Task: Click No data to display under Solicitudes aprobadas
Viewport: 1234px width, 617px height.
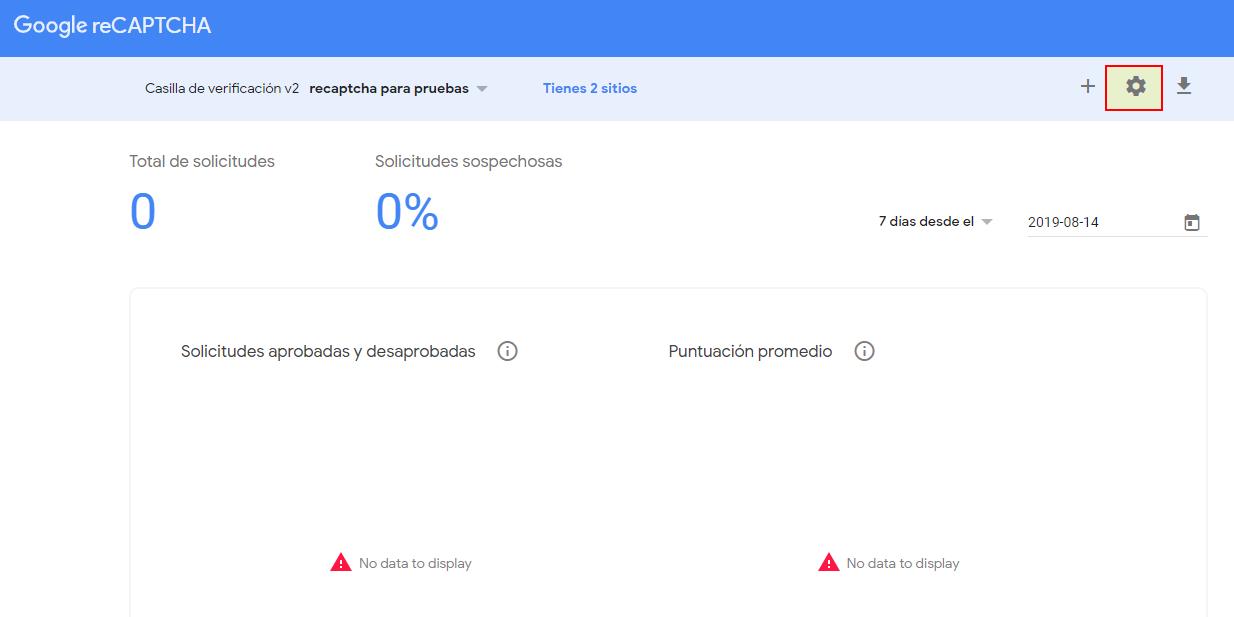Action: click(x=415, y=563)
